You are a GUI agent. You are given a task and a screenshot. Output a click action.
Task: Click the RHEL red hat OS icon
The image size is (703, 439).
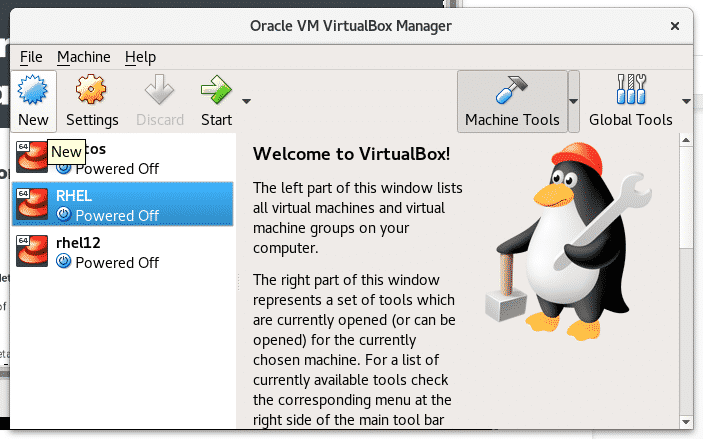click(x=32, y=204)
